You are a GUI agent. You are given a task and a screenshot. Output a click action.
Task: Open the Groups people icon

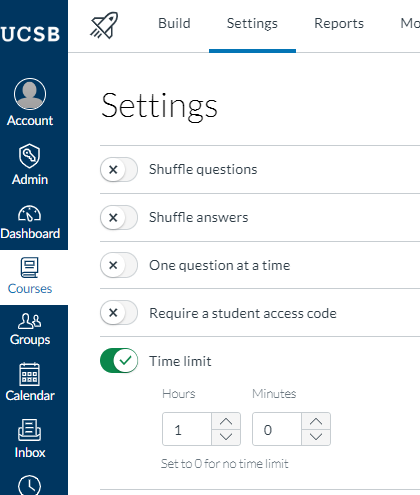30,321
